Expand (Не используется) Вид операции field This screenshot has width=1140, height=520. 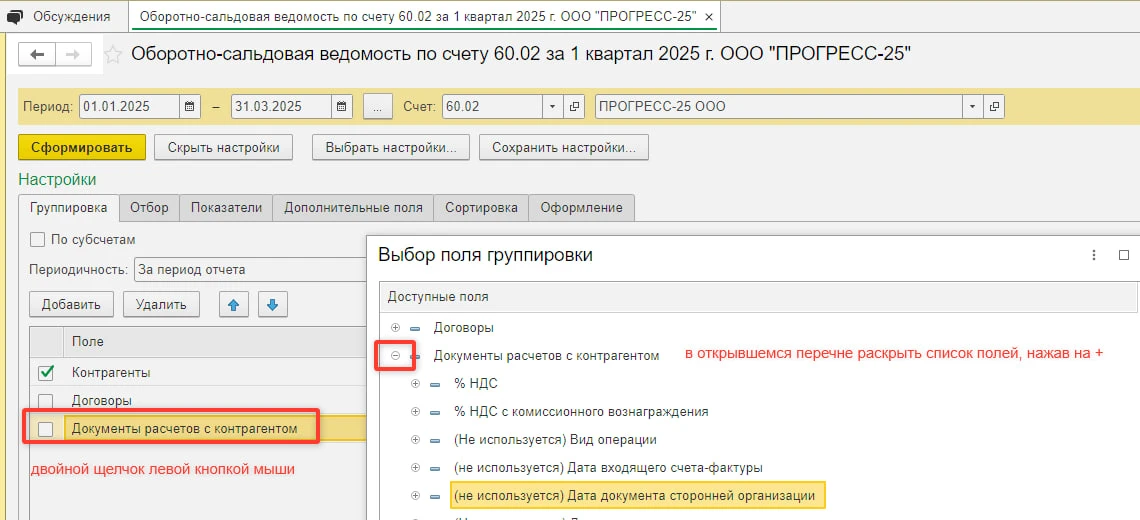pos(416,439)
